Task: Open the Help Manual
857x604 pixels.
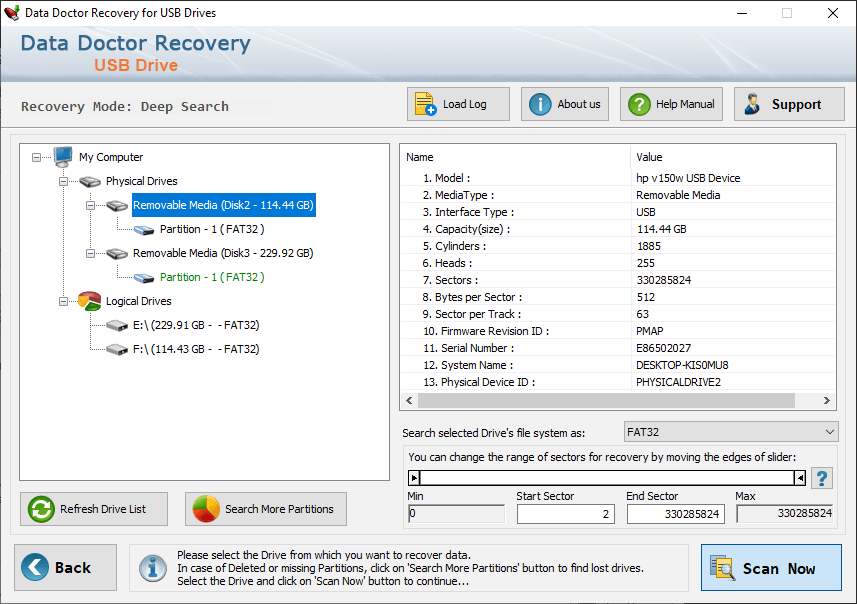Action: [x=671, y=104]
